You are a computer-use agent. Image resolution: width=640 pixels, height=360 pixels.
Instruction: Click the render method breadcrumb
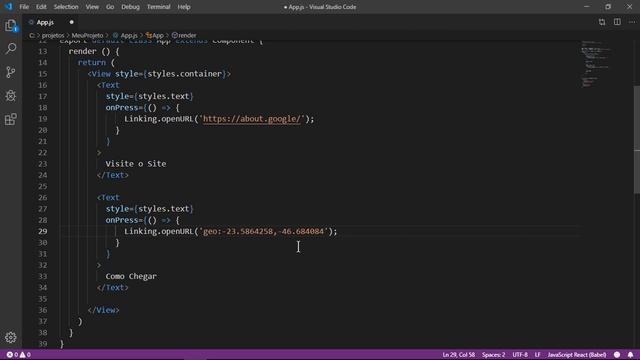(x=184, y=36)
